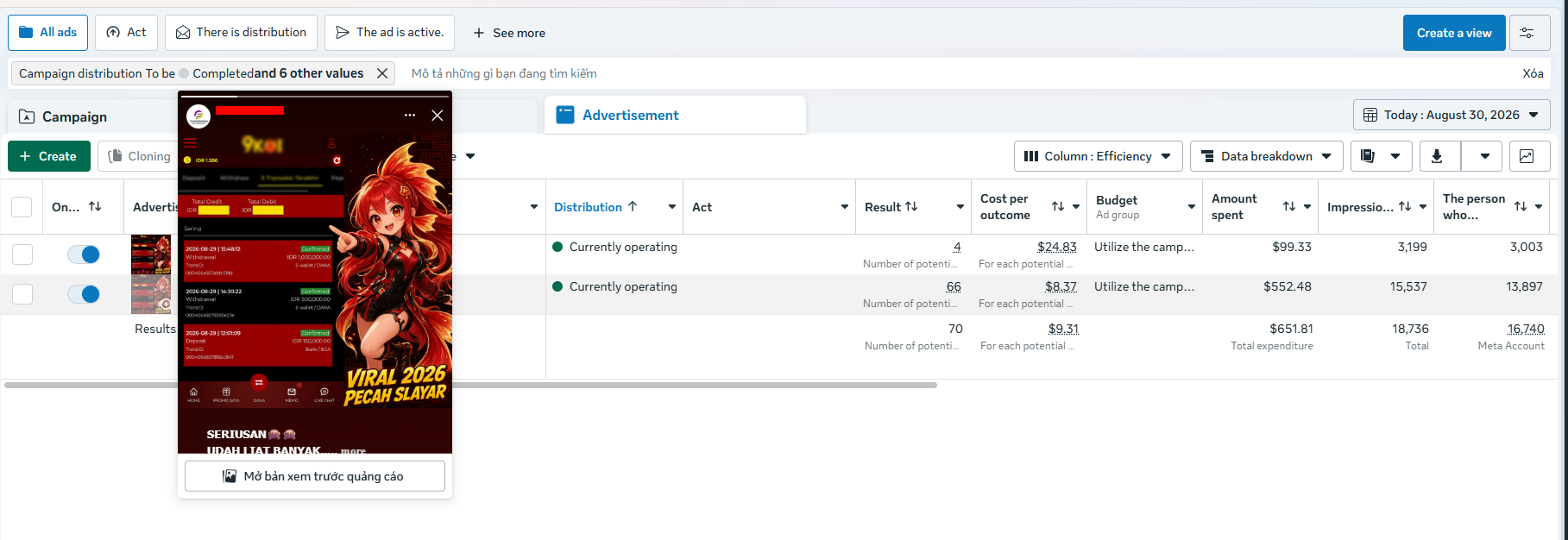This screenshot has height=540, width=1568.
Task: Click the 16,740 Meta Account total
Action: coord(1526,329)
